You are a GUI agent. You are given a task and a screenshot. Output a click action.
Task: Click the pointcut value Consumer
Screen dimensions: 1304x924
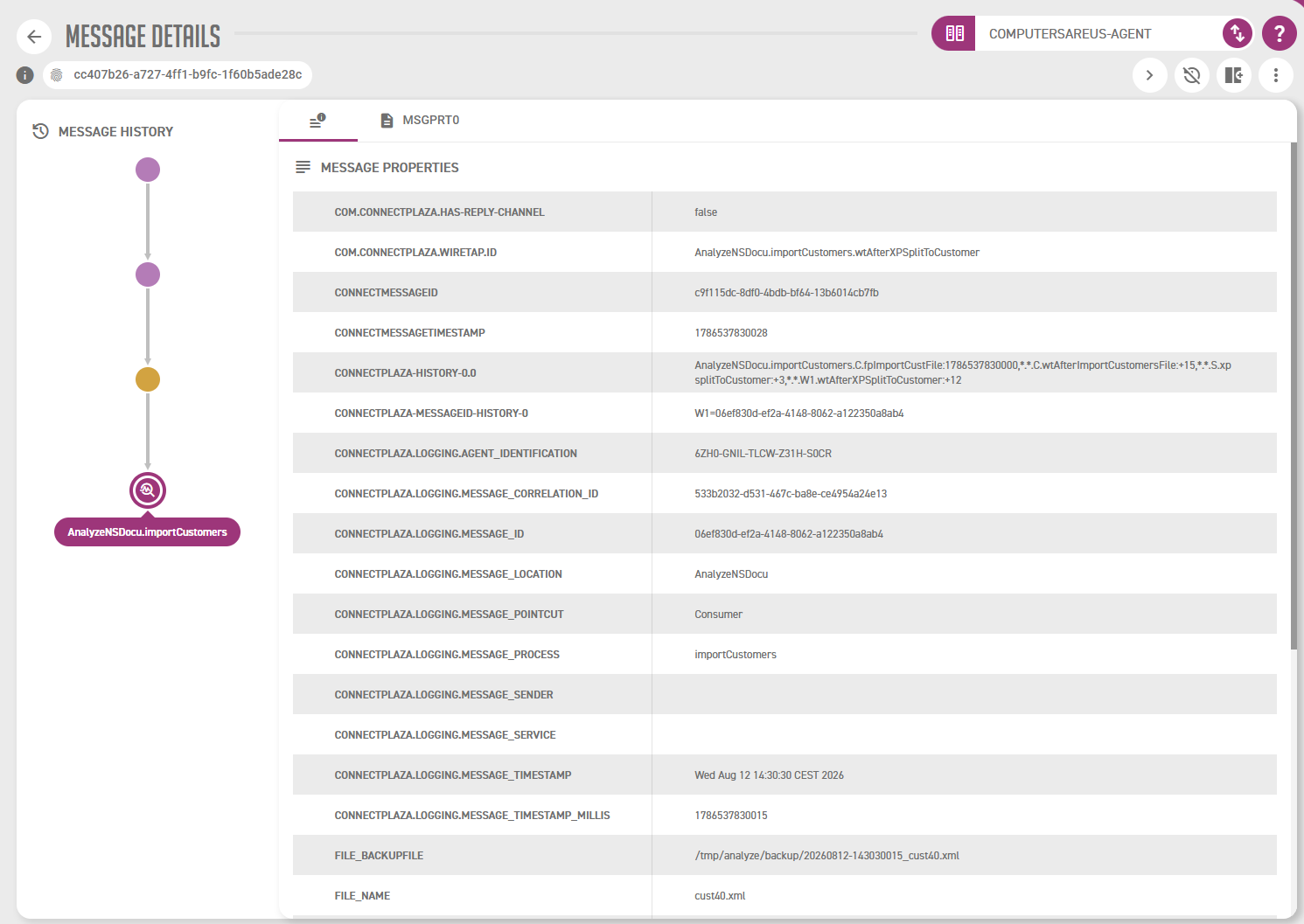(x=718, y=615)
